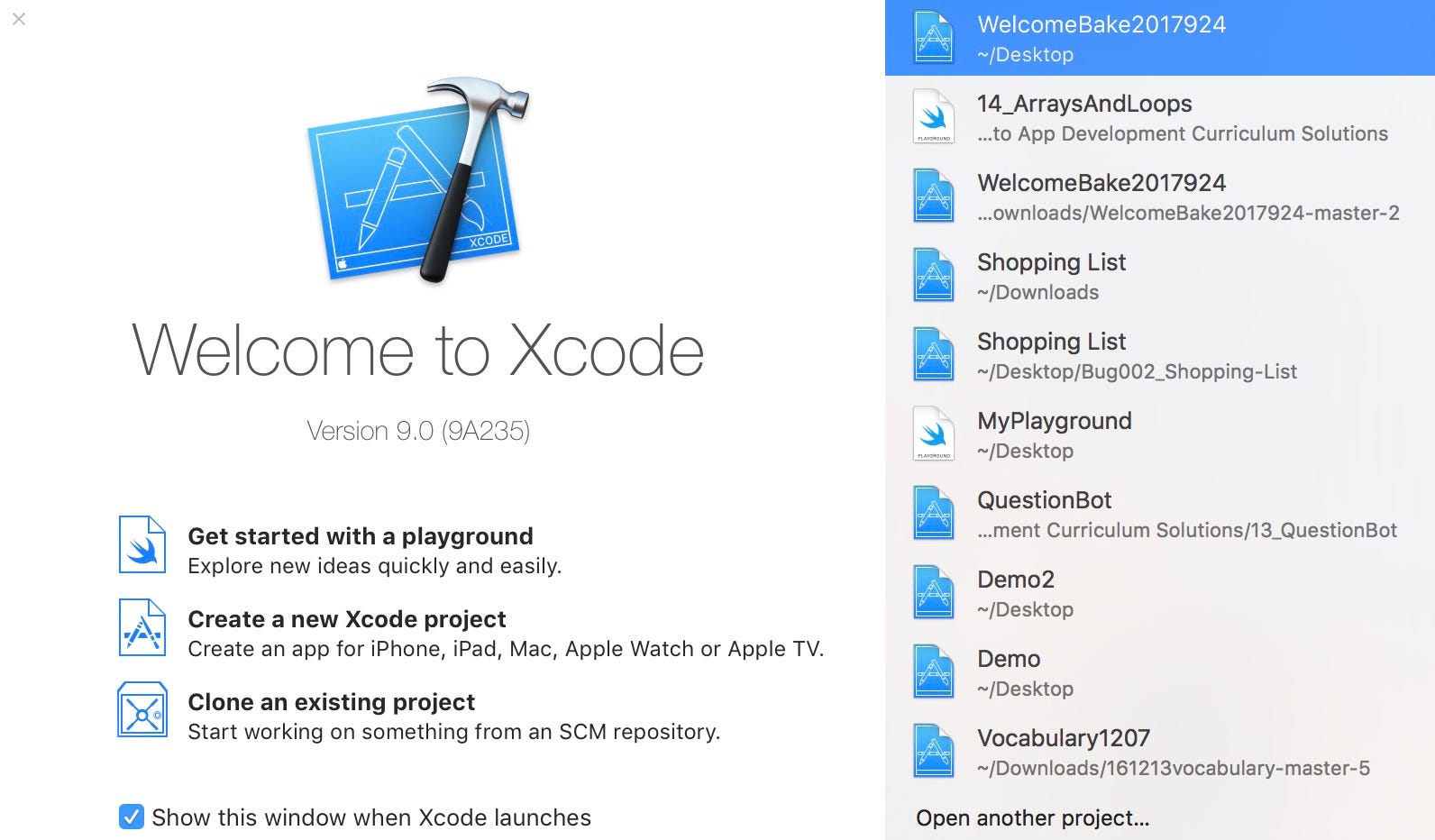Click the Xcode hammer logo

point(418,179)
